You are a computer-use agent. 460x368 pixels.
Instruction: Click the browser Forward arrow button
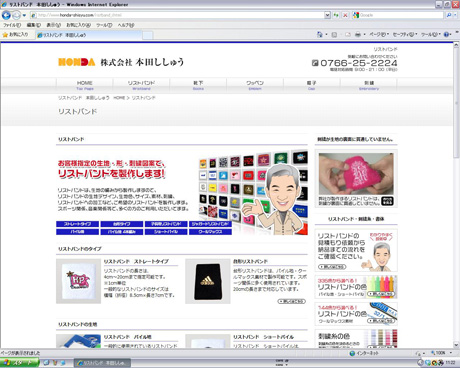click(16, 15)
